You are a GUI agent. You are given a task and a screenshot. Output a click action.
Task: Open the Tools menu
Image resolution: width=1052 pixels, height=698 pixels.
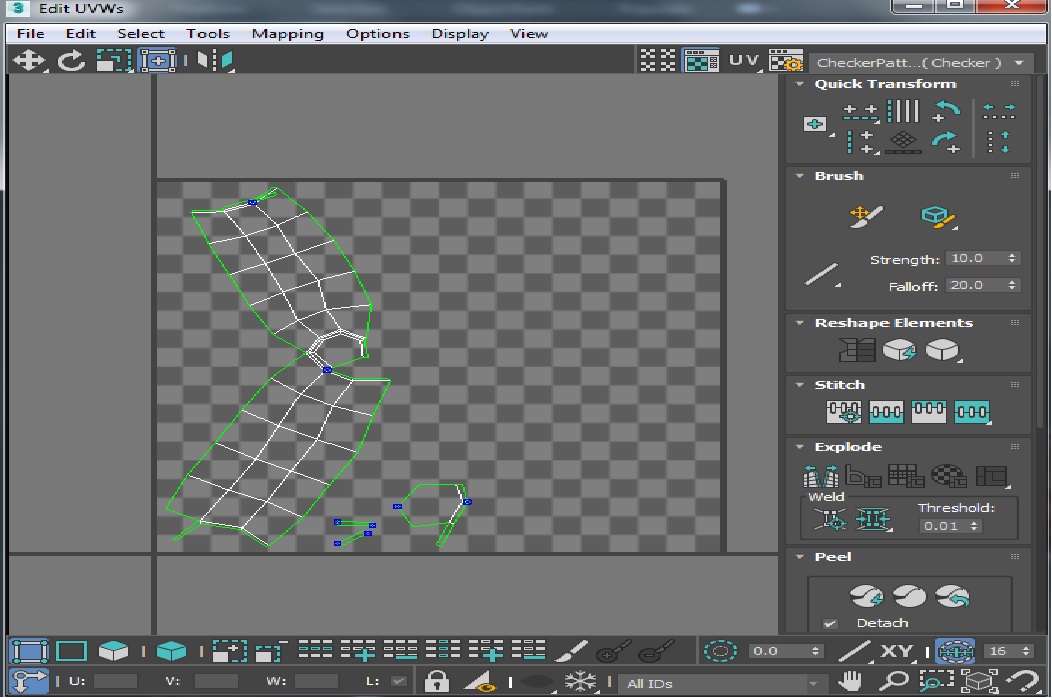pos(207,33)
